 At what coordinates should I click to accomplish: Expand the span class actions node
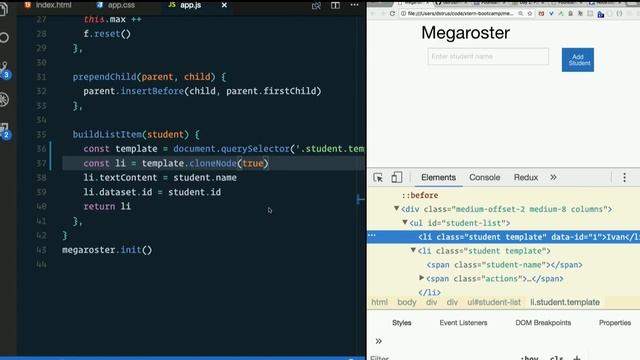click(422, 278)
